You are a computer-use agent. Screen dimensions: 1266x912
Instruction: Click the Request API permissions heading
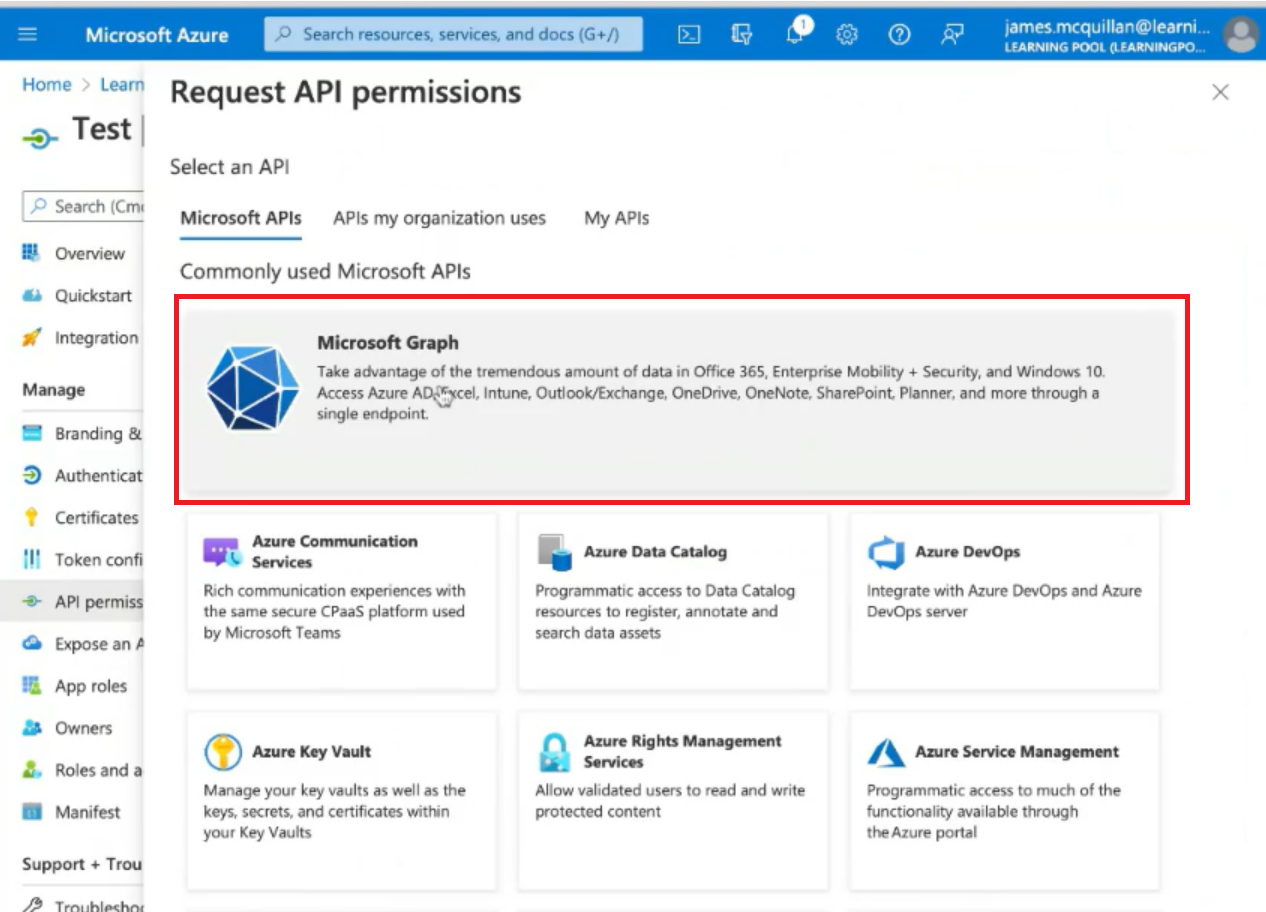tap(346, 92)
